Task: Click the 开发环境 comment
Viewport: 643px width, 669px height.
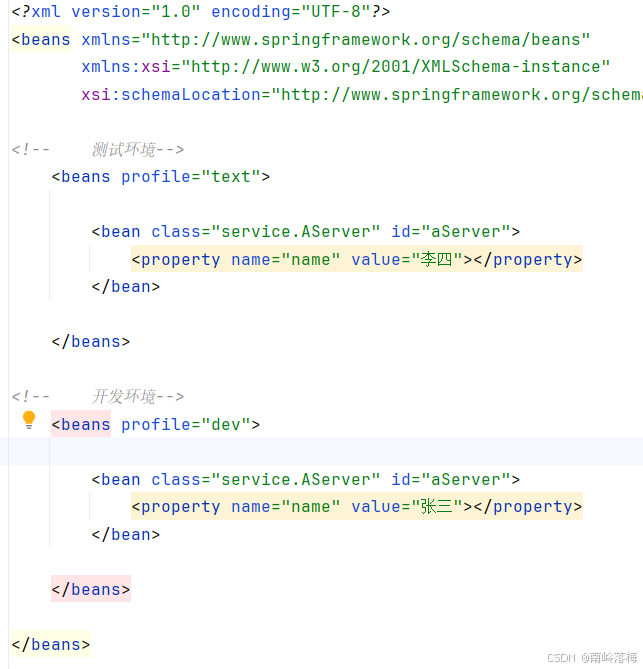Action: click(x=98, y=396)
